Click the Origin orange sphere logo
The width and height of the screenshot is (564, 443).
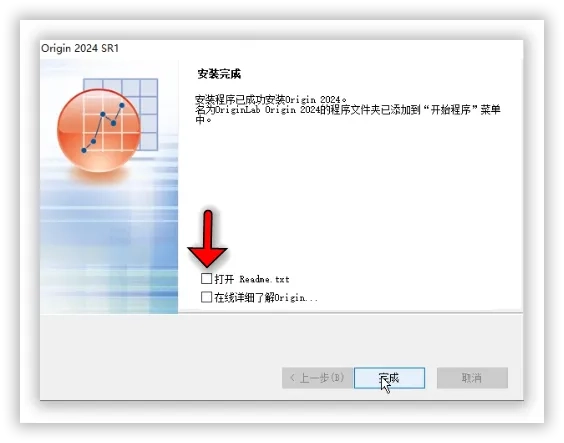[99, 131]
